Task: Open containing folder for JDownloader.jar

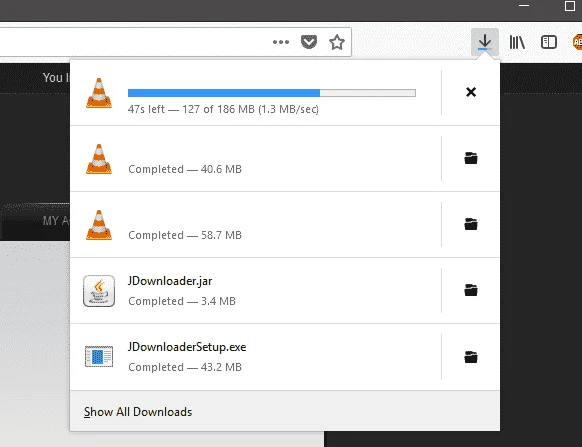Action: pyautogui.click(x=471, y=290)
